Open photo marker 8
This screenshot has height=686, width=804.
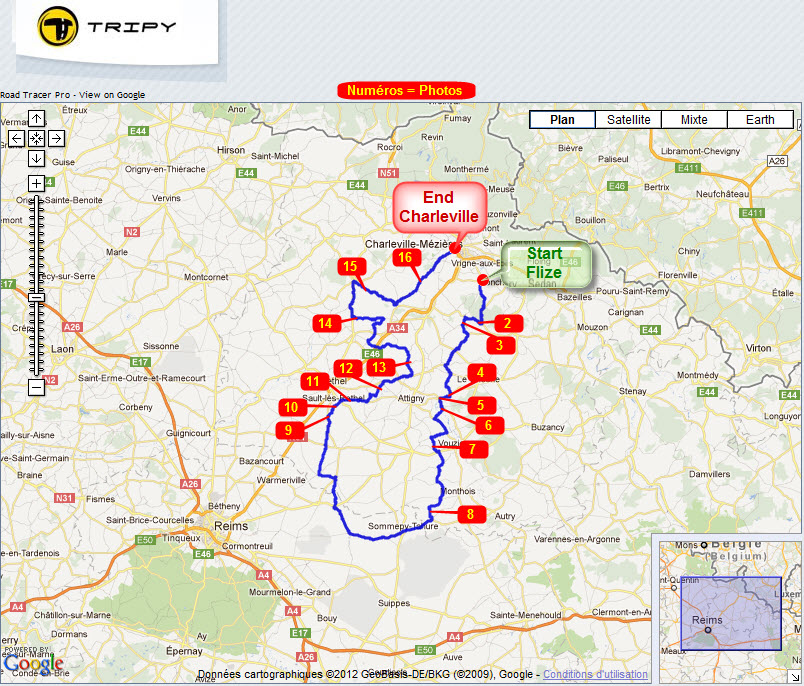(471, 514)
